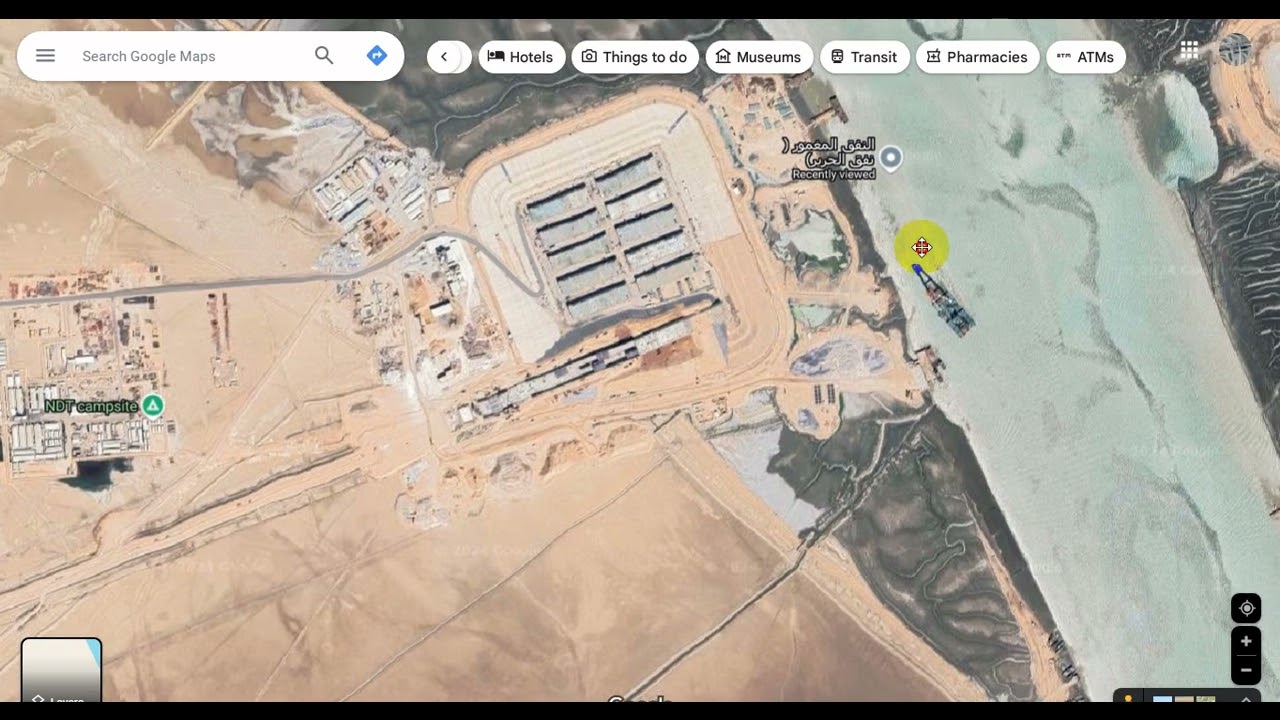This screenshot has width=1280, height=720.
Task: Open Directions via the blue arrow icon
Action: click(377, 56)
